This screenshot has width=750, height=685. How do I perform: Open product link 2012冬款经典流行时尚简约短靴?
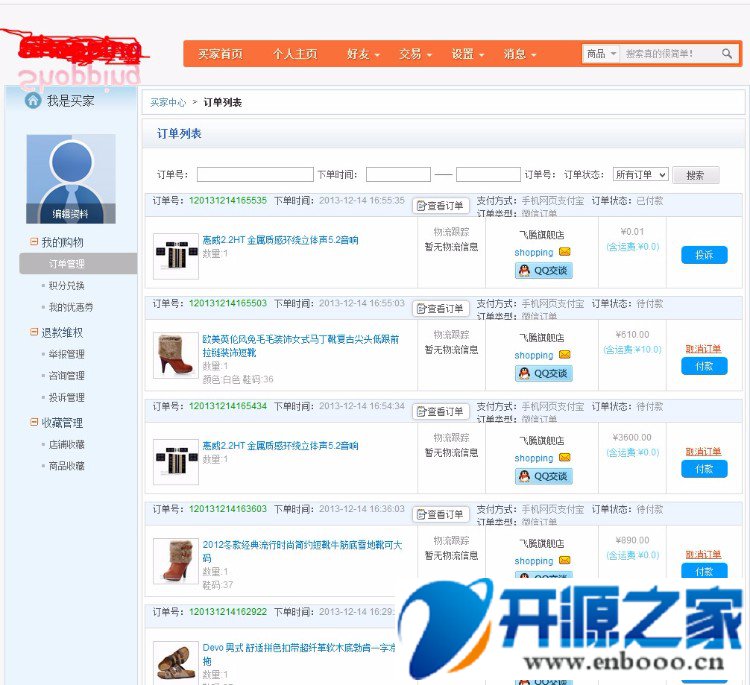click(302, 551)
